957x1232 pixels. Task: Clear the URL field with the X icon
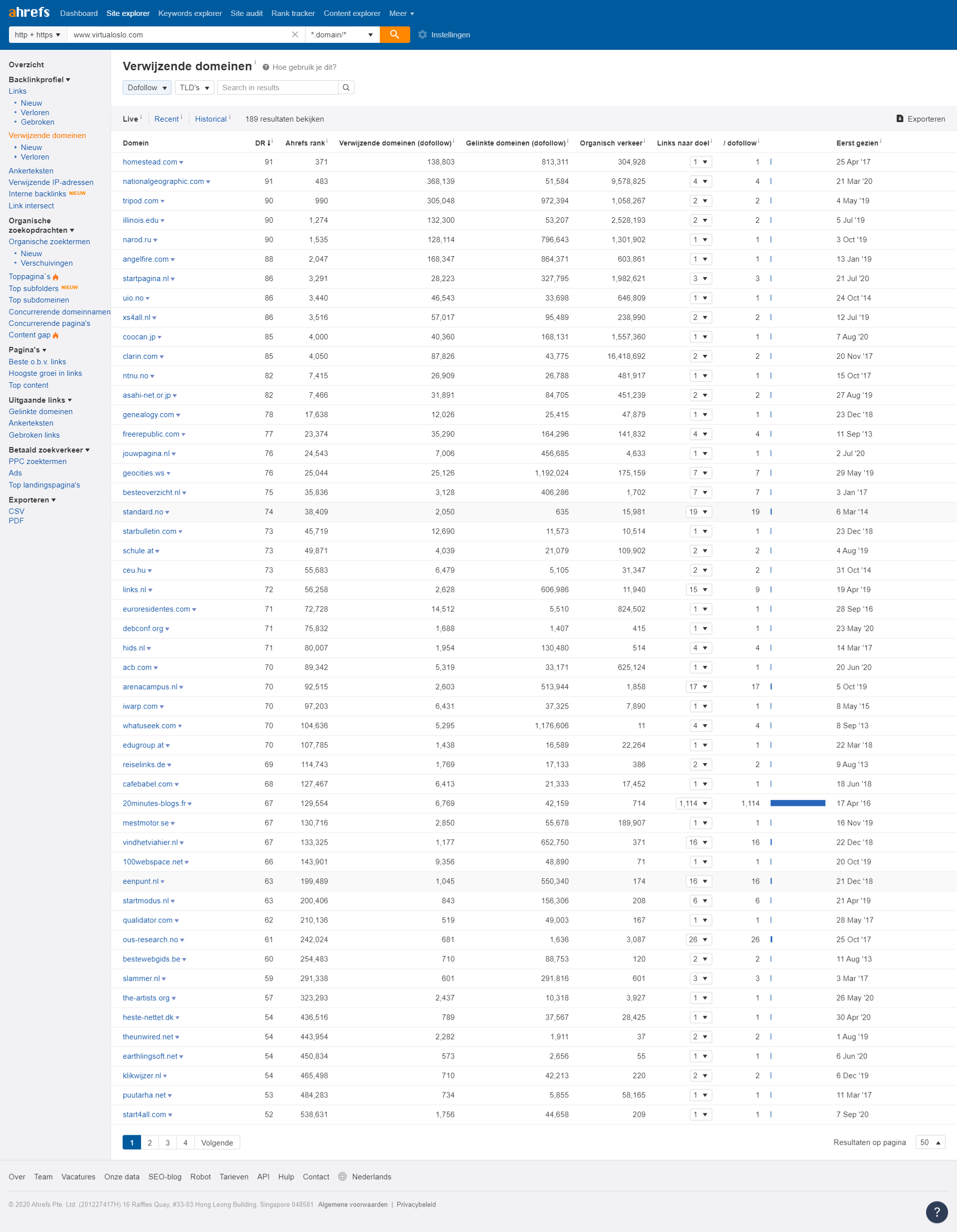click(295, 34)
